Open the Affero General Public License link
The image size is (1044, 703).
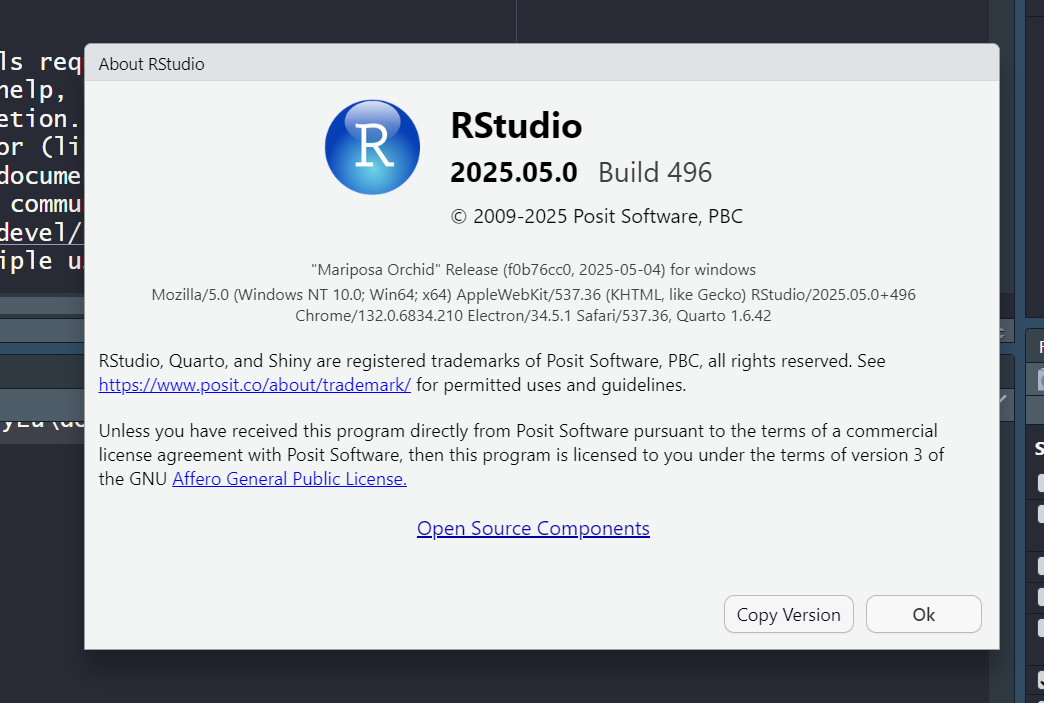[289, 478]
